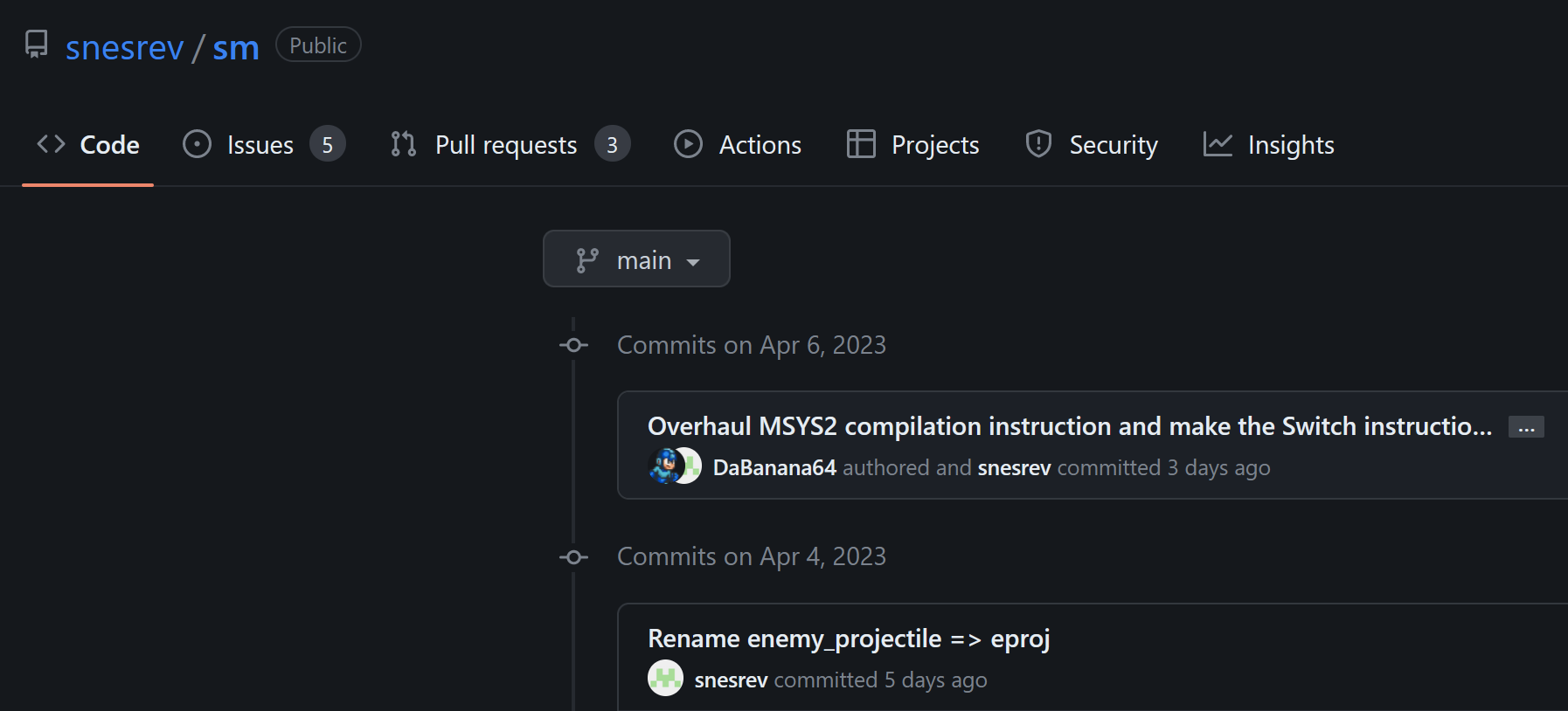Click snesrev's green avatar on the eproj commit

(665, 679)
